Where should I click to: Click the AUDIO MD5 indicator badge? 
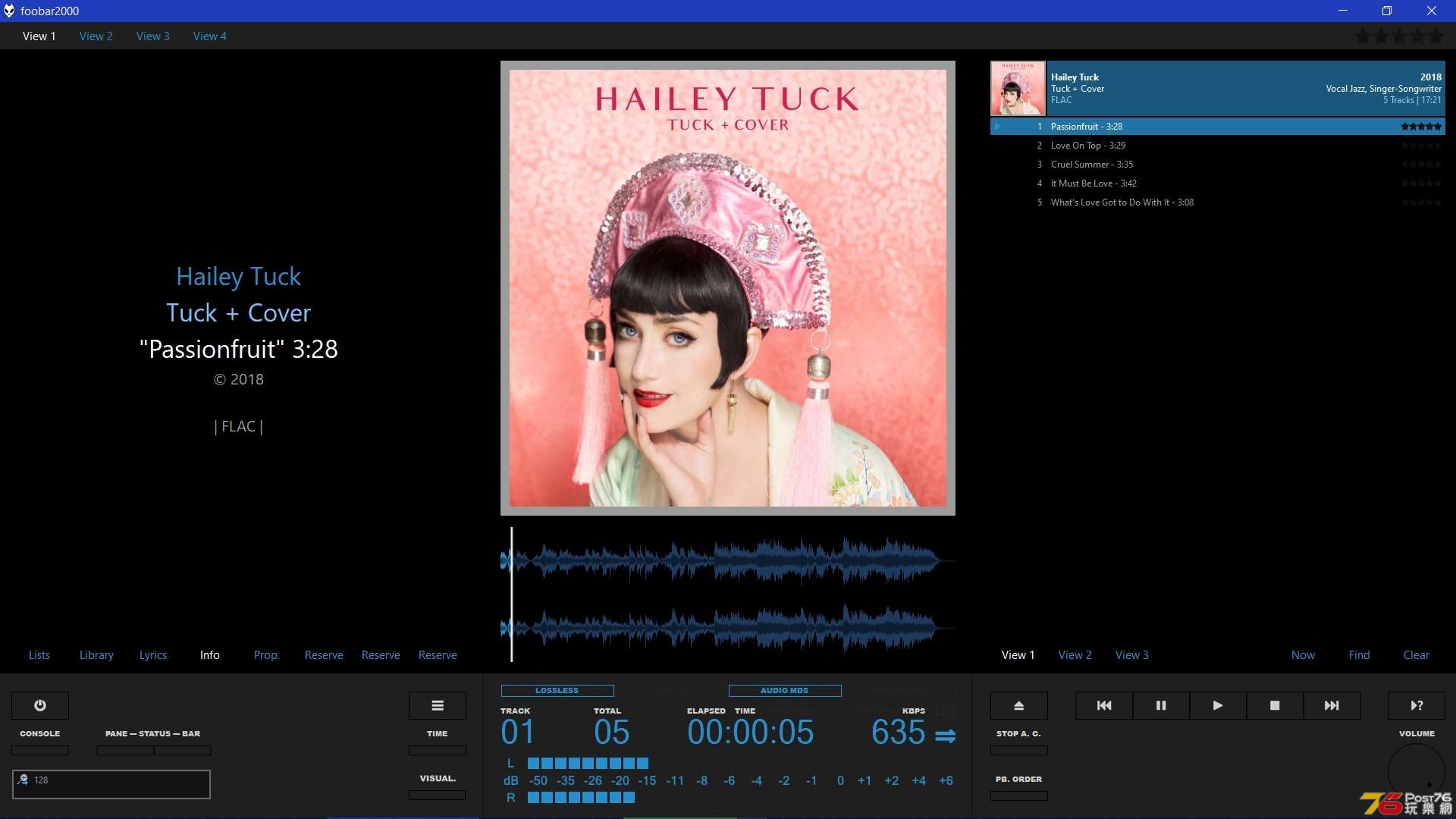click(x=785, y=690)
